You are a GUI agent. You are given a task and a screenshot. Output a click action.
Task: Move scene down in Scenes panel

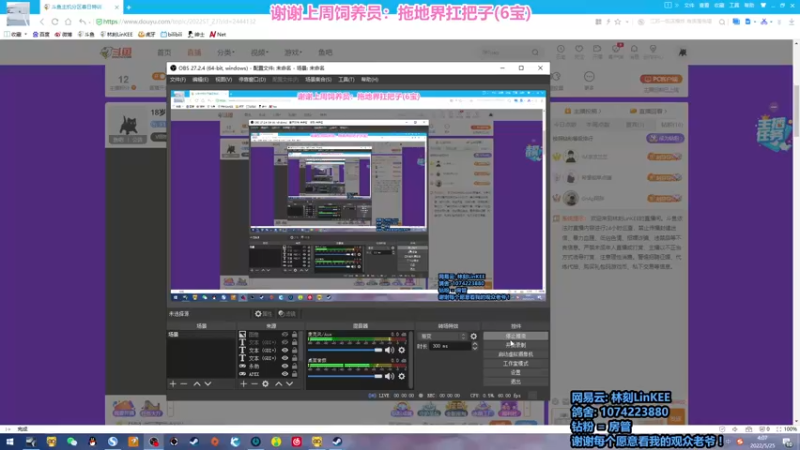208,384
